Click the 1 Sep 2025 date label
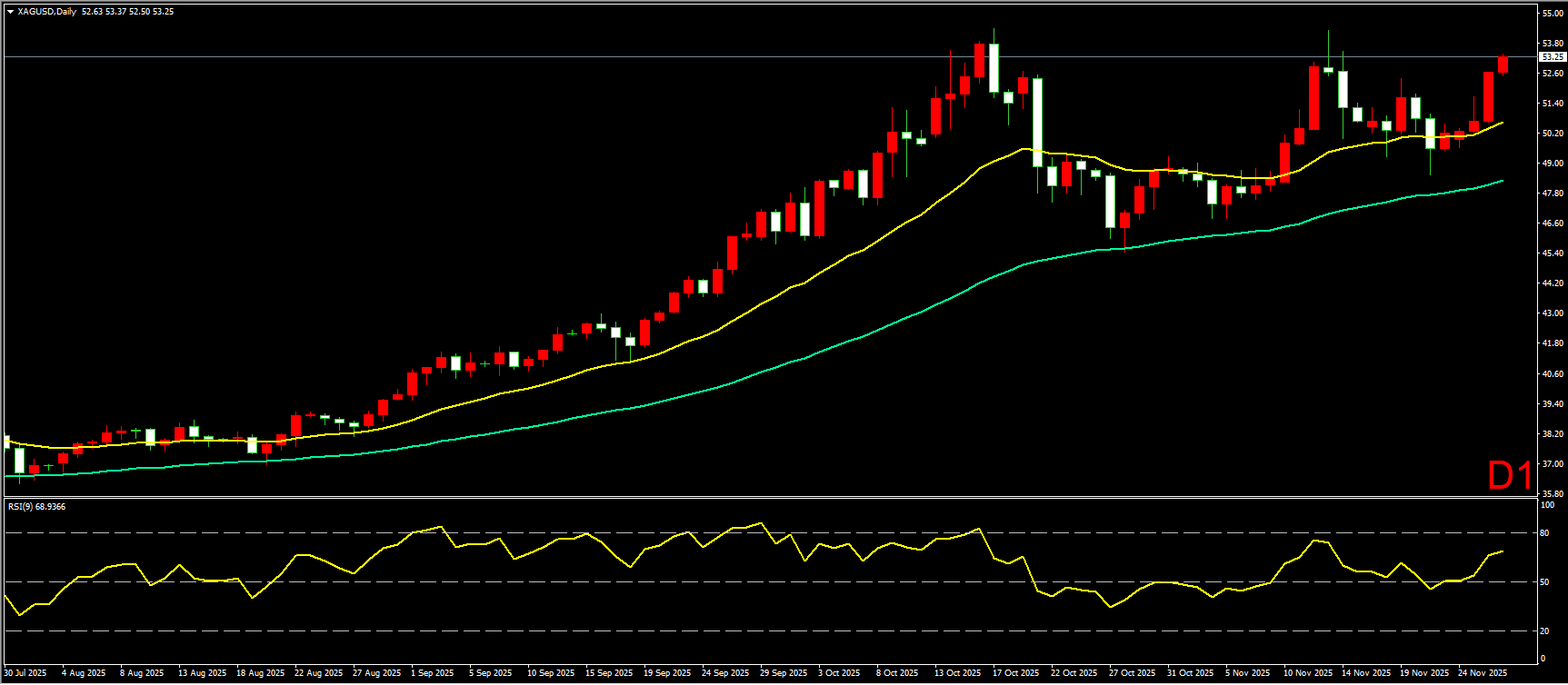Screen dimensions: 1568x685 pyautogui.click(x=432, y=673)
